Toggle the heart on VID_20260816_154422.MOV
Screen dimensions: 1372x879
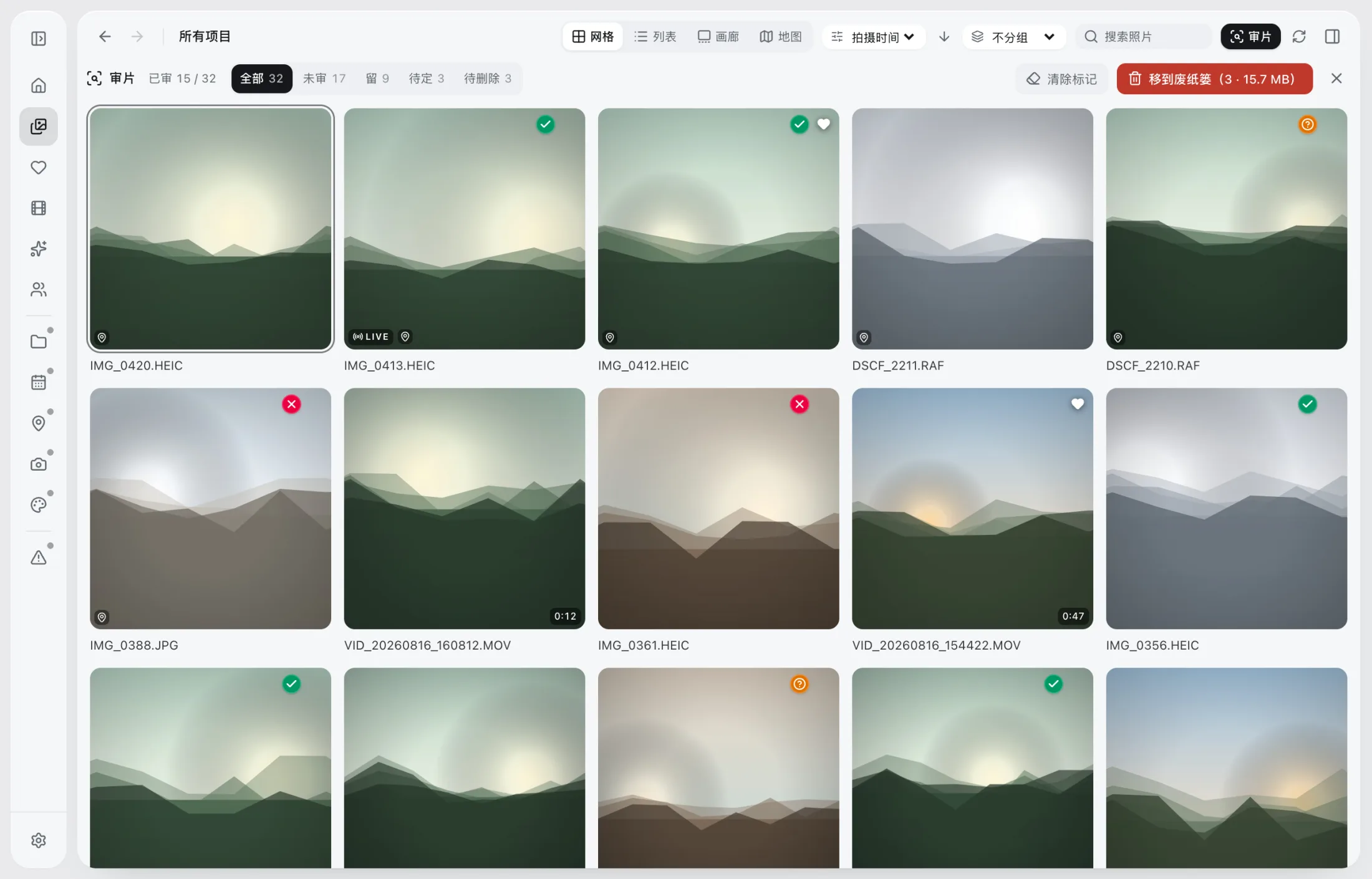click(1078, 404)
